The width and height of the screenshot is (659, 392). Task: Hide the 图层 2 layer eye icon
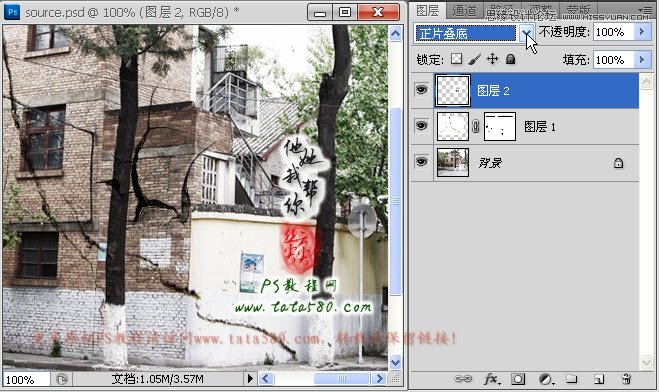(x=422, y=89)
